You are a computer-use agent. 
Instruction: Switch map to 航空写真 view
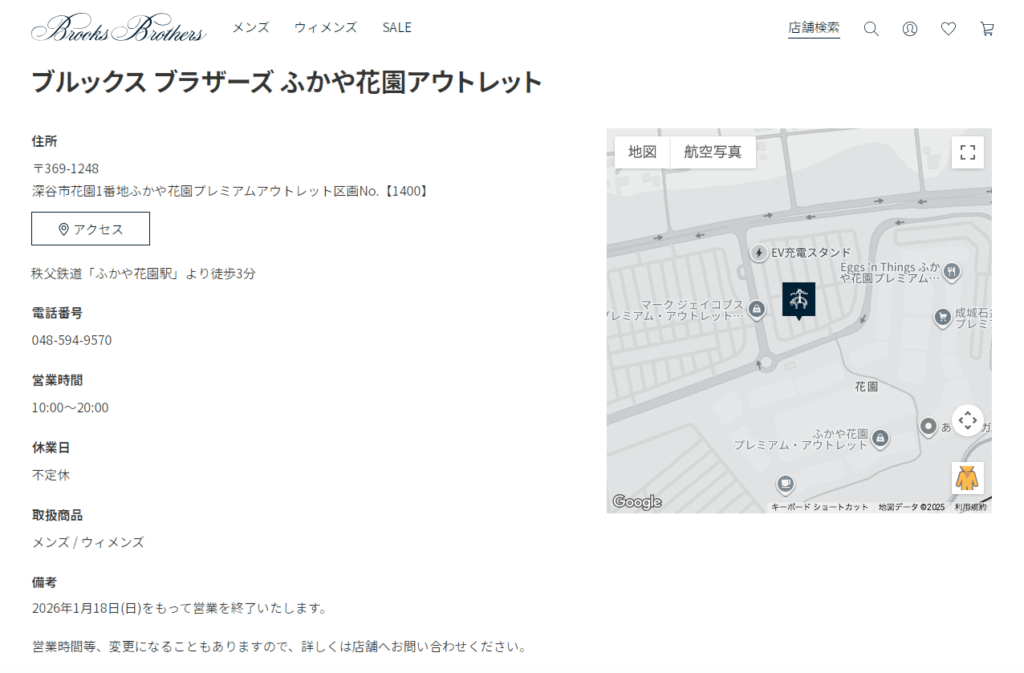[x=712, y=152]
